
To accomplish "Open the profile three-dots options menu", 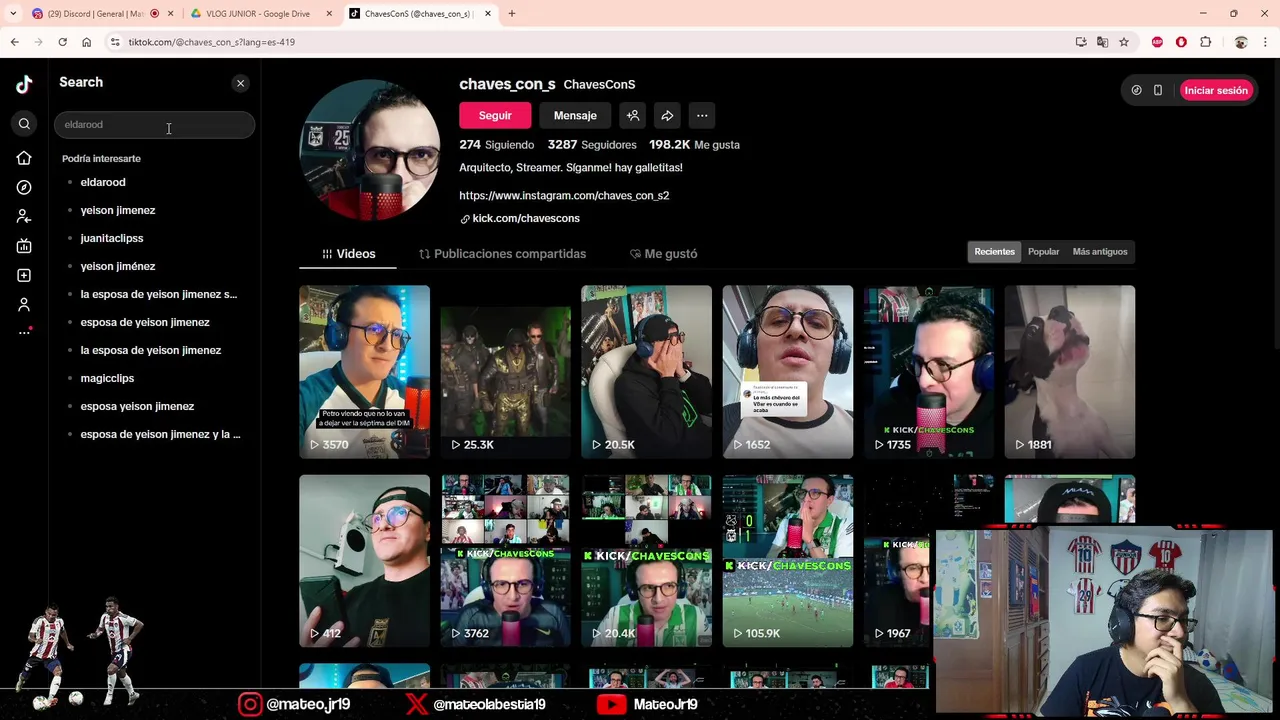I will (x=702, y=115).
